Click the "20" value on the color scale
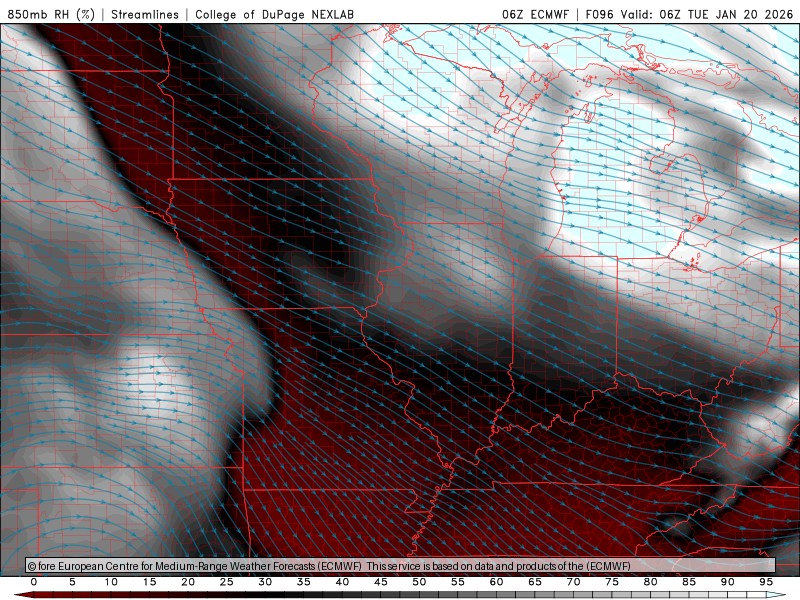Screen dimensions: 800x600 188,582
